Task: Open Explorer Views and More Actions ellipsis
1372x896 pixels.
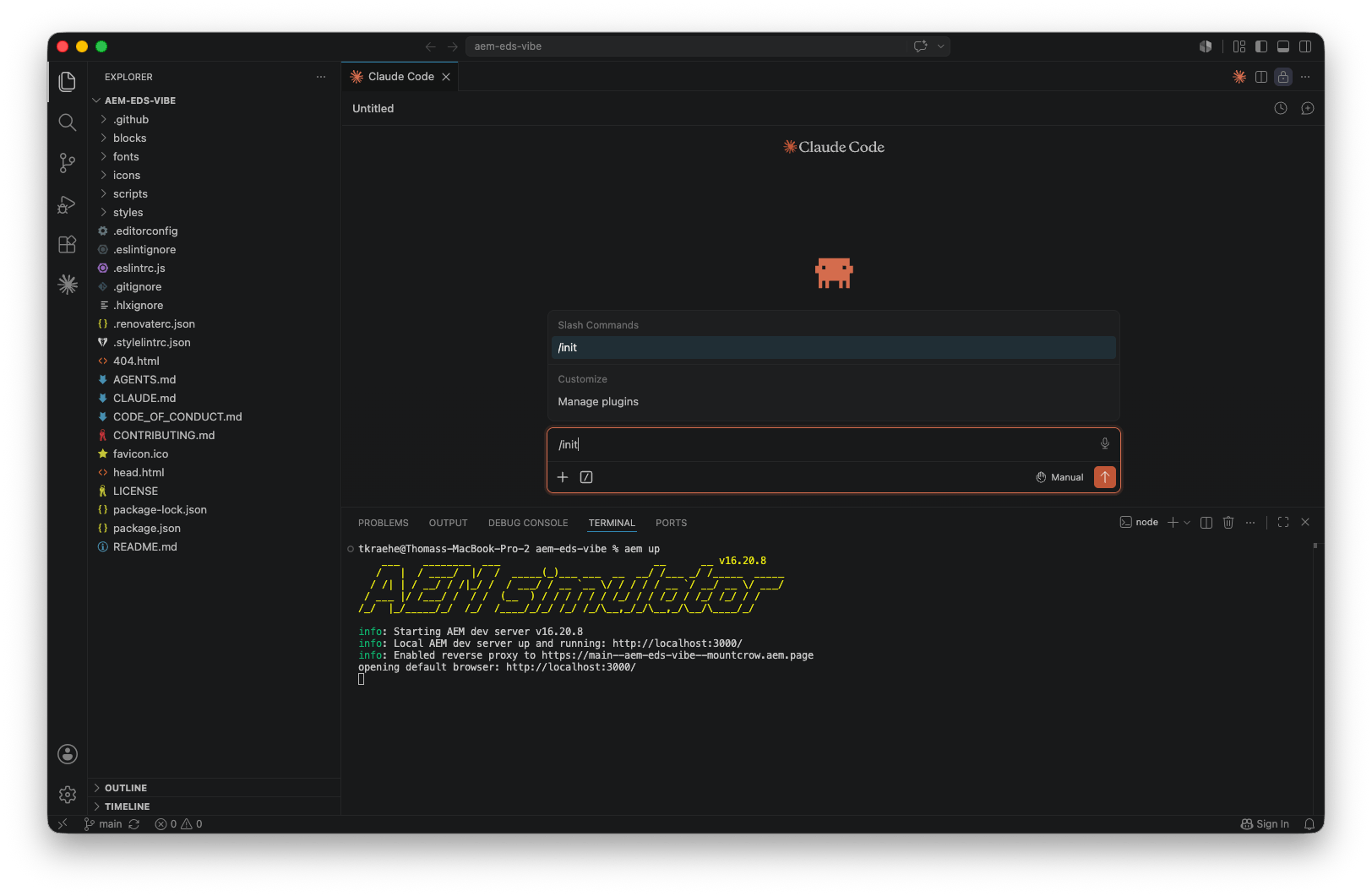Action: click(x=321, y=77)
